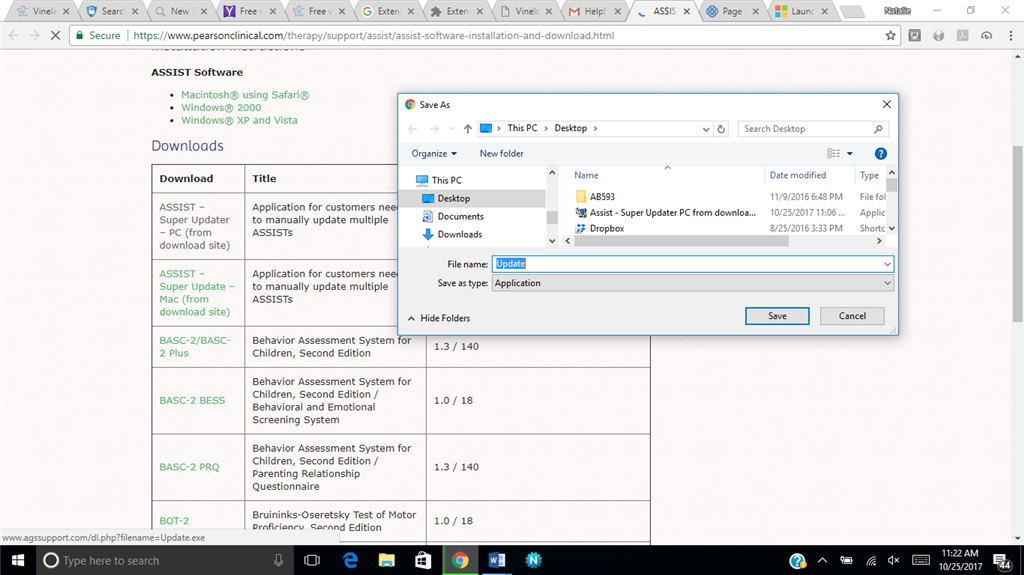1024x575 pixels.
Task: Click the horizontal scrollbar of file list
Action: coord(681,241)
